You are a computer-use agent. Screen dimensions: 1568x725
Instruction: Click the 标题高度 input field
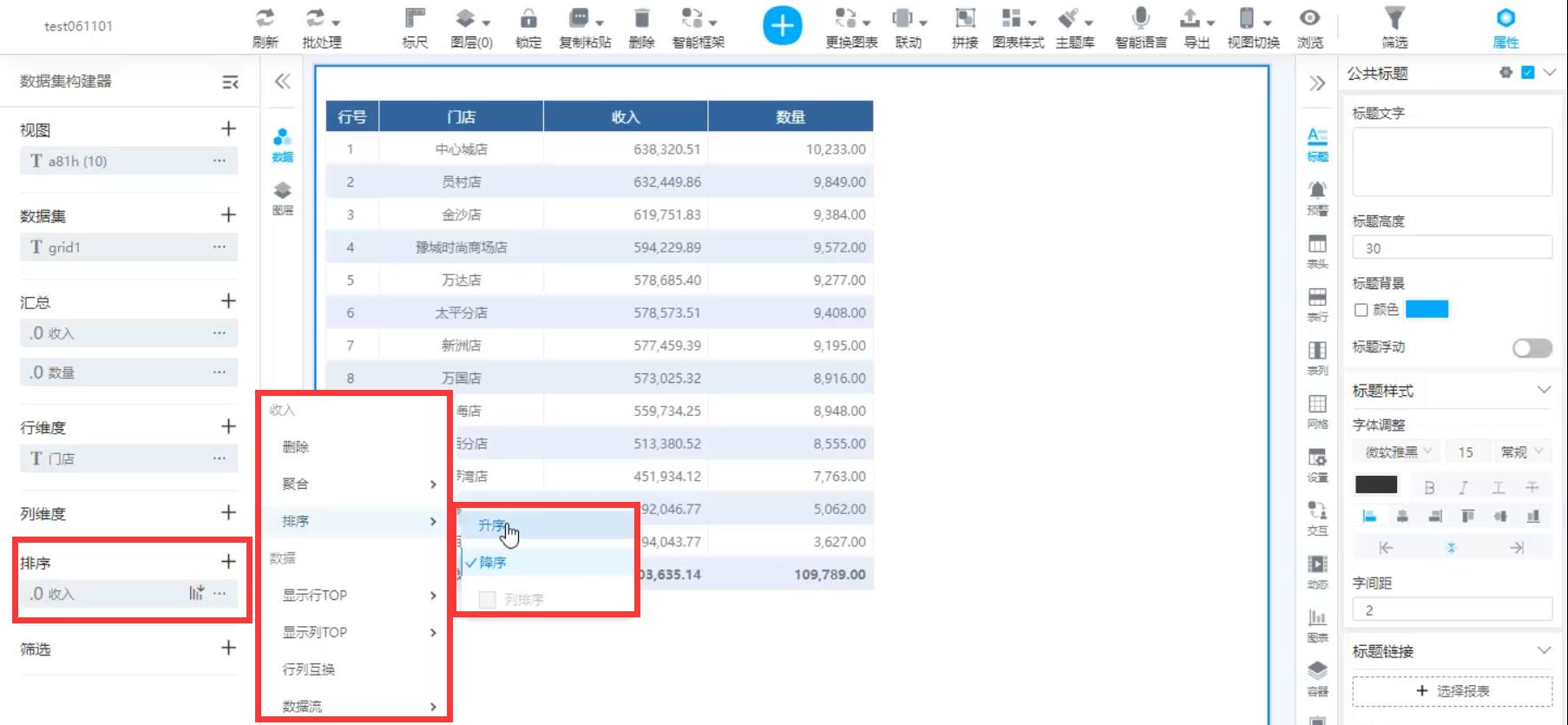[x=1453, y=248]
